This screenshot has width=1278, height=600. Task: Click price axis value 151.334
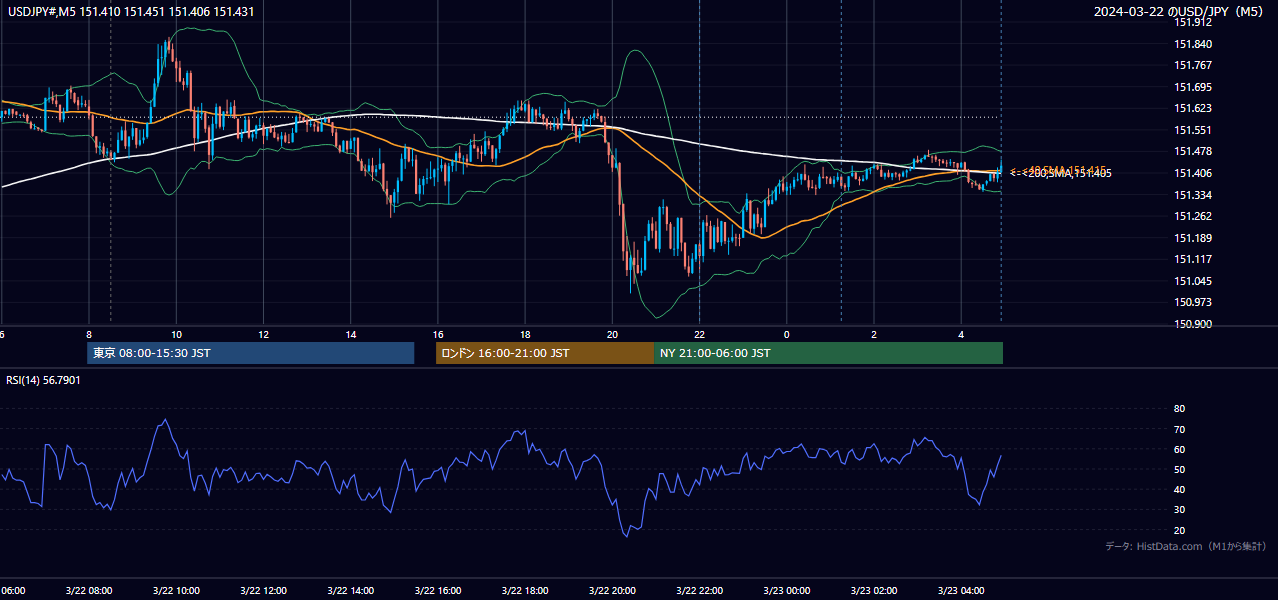pos(1192,195)
